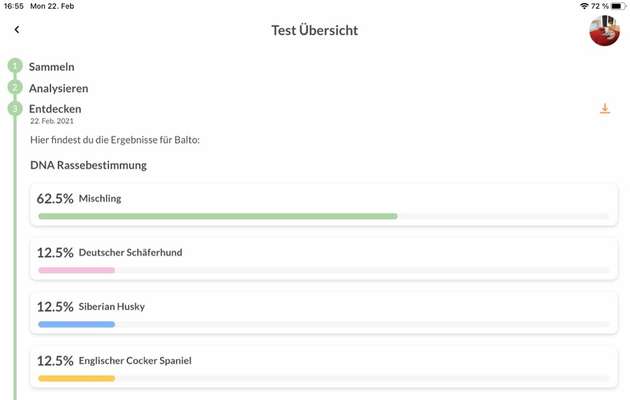Open the user profile avatar
630x400 pixels.
click(604, 31)
